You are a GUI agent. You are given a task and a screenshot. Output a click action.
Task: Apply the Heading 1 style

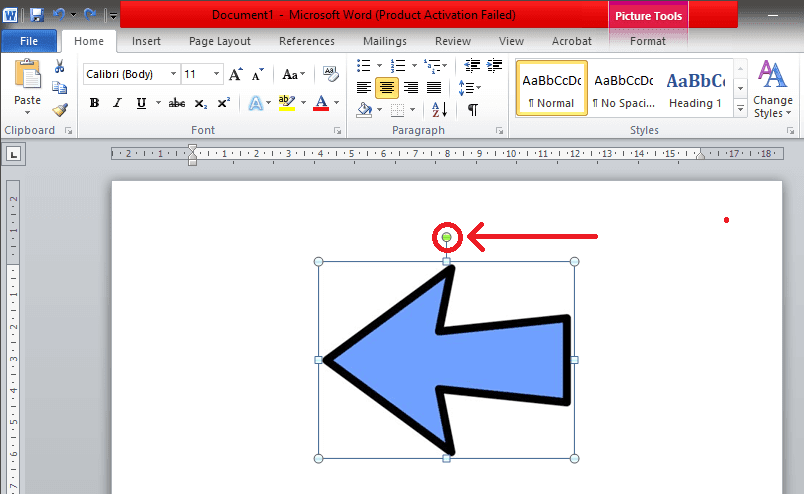click(x=695, y=88)
